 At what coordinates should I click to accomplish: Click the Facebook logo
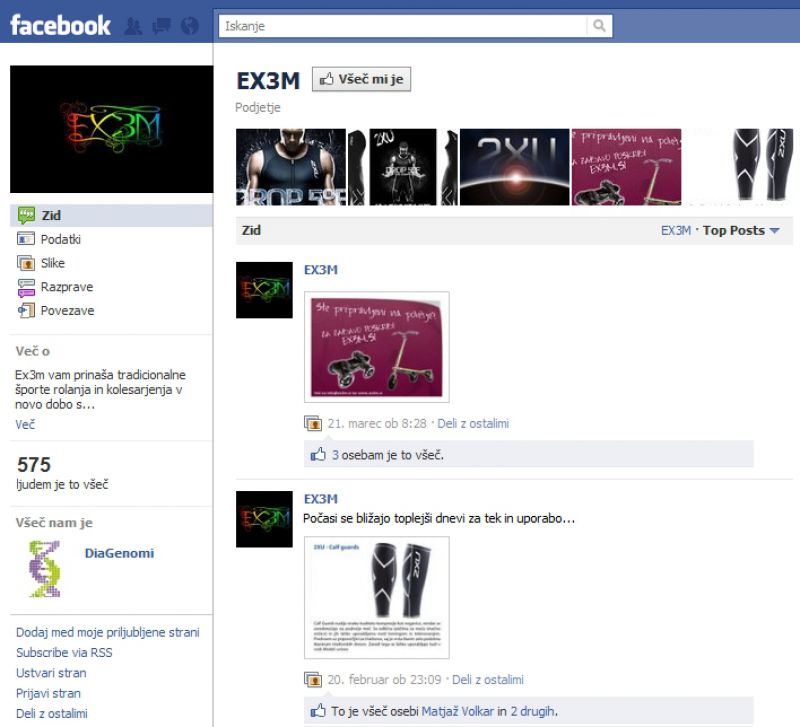(x=60, y=25)
